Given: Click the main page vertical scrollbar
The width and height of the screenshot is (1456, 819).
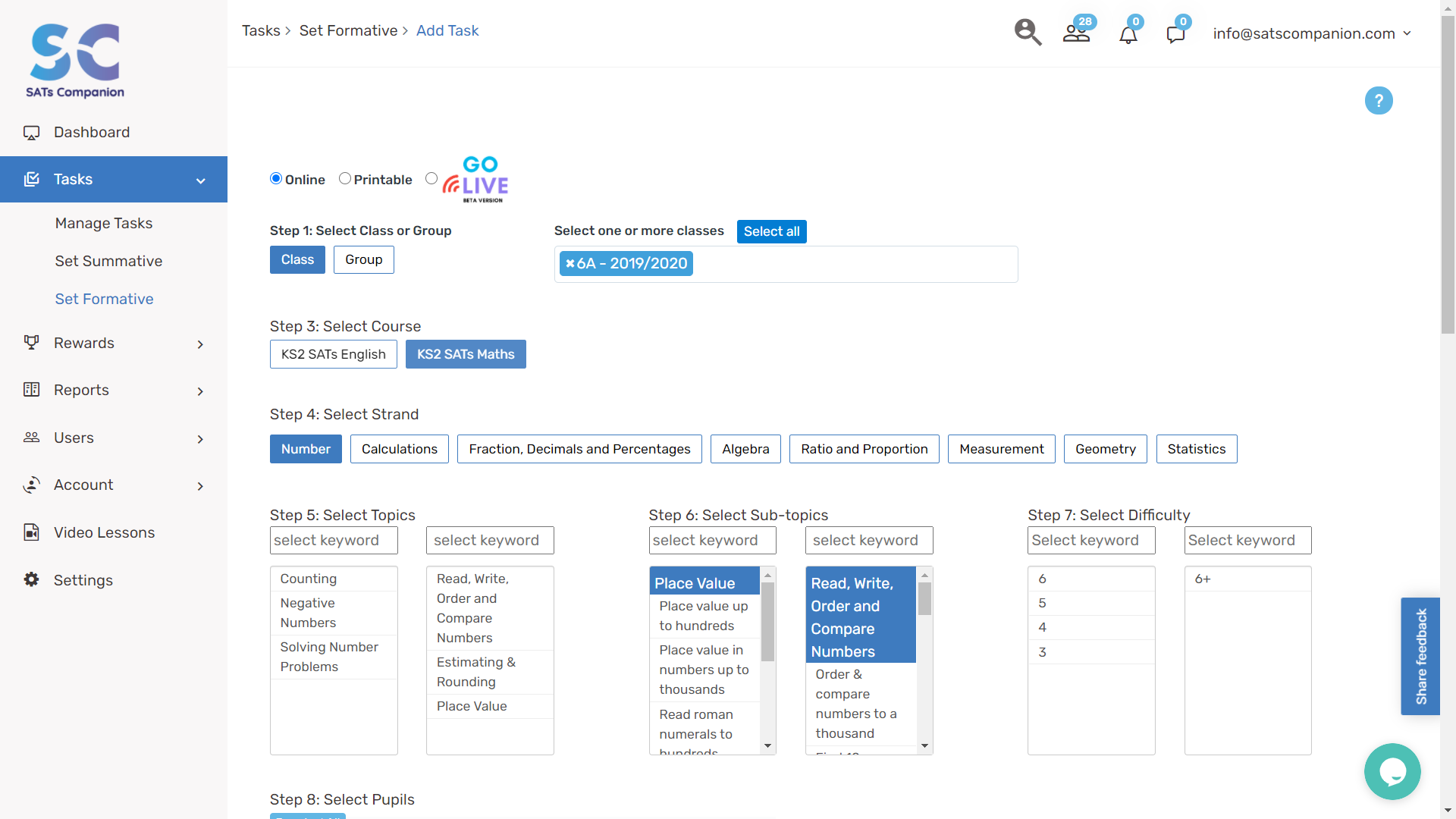Looking at the screenshot, I should click(1448, 174).
